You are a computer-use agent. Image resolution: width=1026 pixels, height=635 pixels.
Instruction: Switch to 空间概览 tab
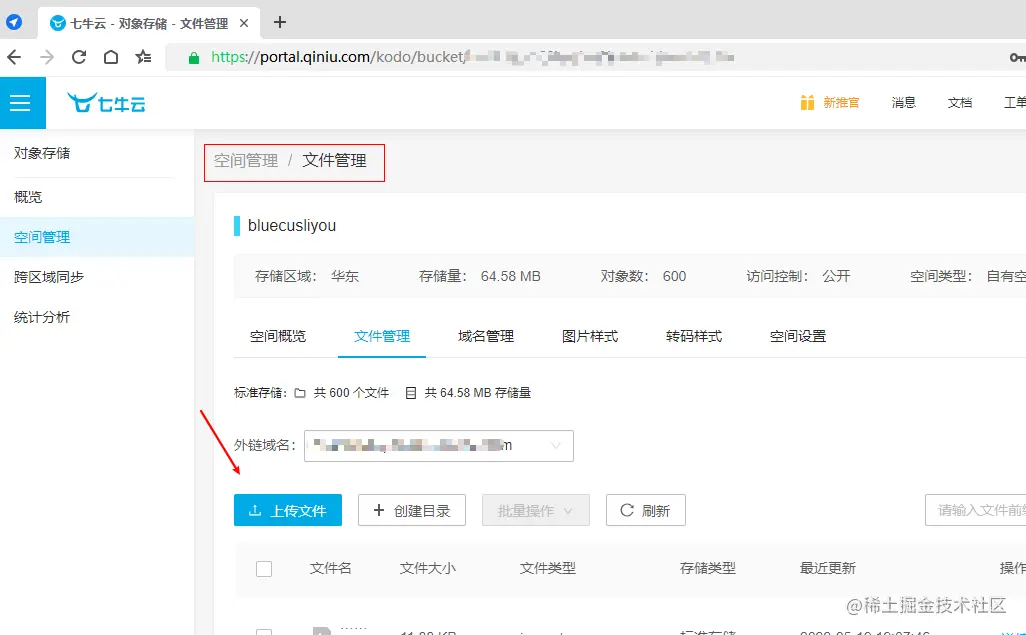coord(278,336)
